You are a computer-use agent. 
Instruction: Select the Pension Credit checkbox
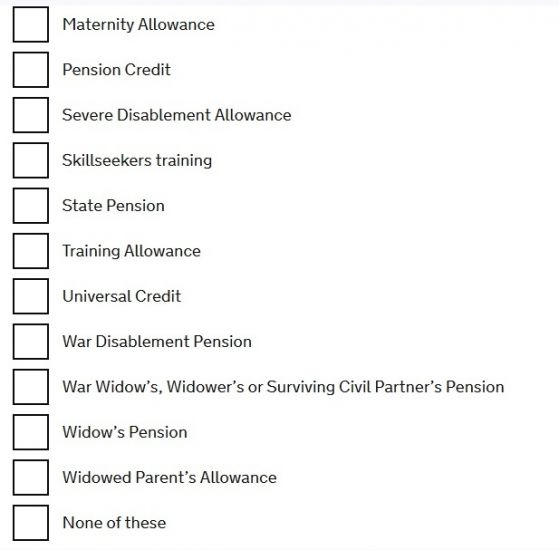pyautogui.click(x=31, y=70)
